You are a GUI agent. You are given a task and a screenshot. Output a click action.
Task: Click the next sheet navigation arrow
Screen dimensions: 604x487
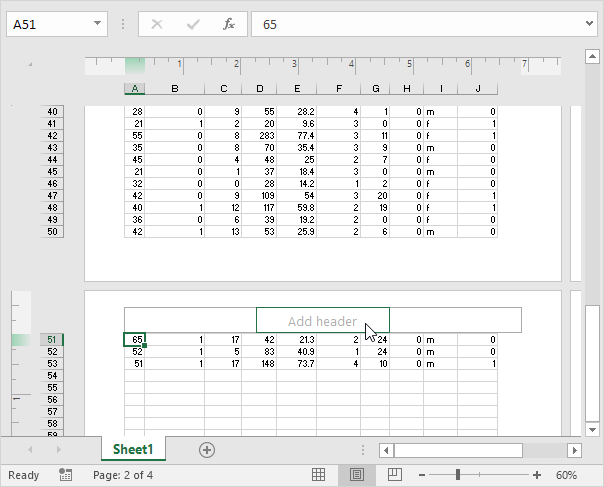tap(59, 449)
